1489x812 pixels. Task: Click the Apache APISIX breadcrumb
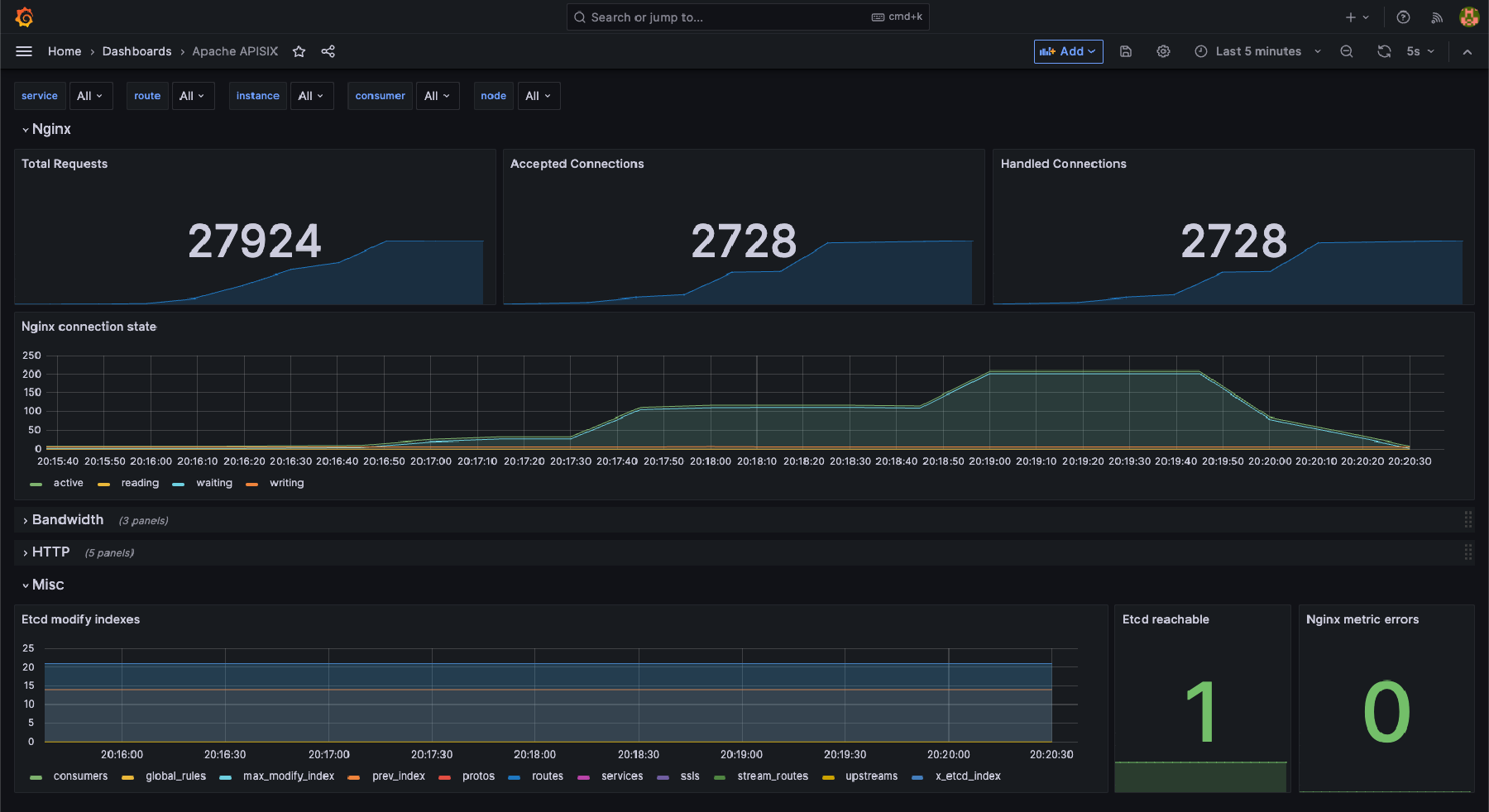click(235, 51)
